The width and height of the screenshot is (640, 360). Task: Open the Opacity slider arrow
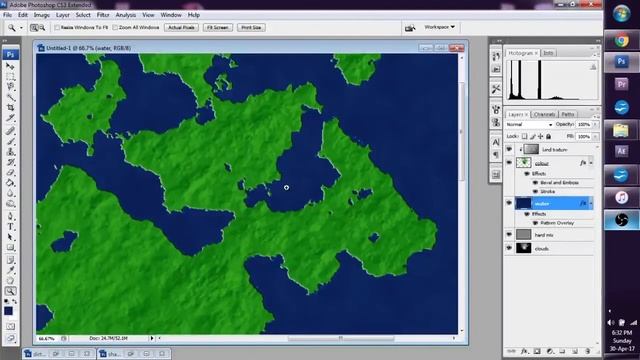(595, 124)
